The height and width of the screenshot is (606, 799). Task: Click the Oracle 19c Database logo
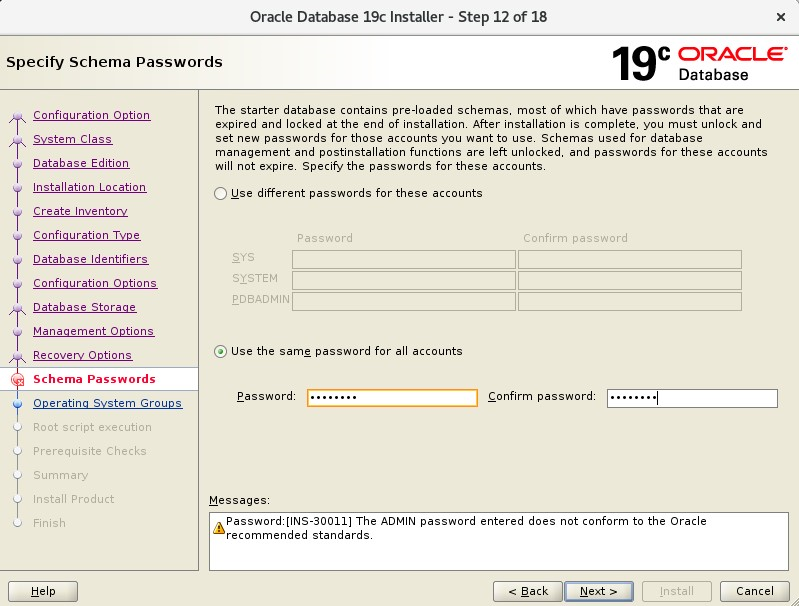pyautogui.click(x=699, y=63)
